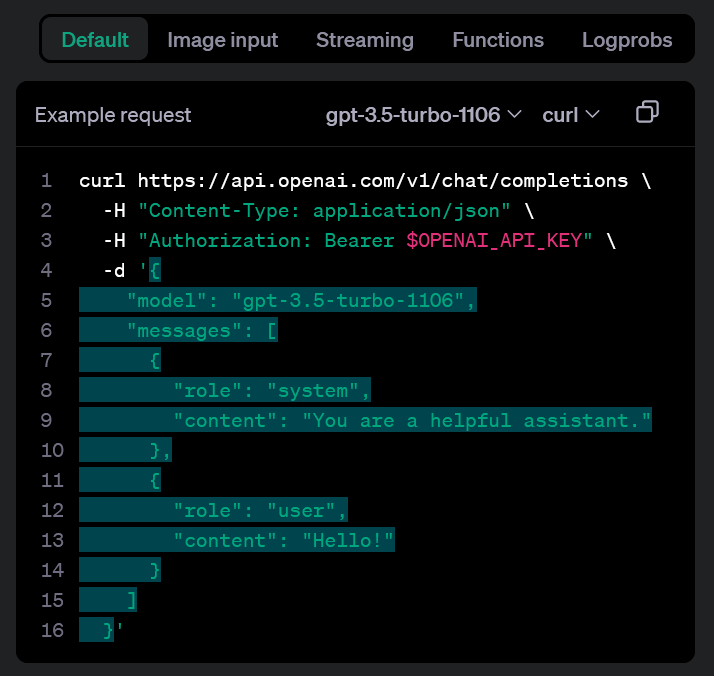
Task: Select the Default tab
Action: point(95,40)
